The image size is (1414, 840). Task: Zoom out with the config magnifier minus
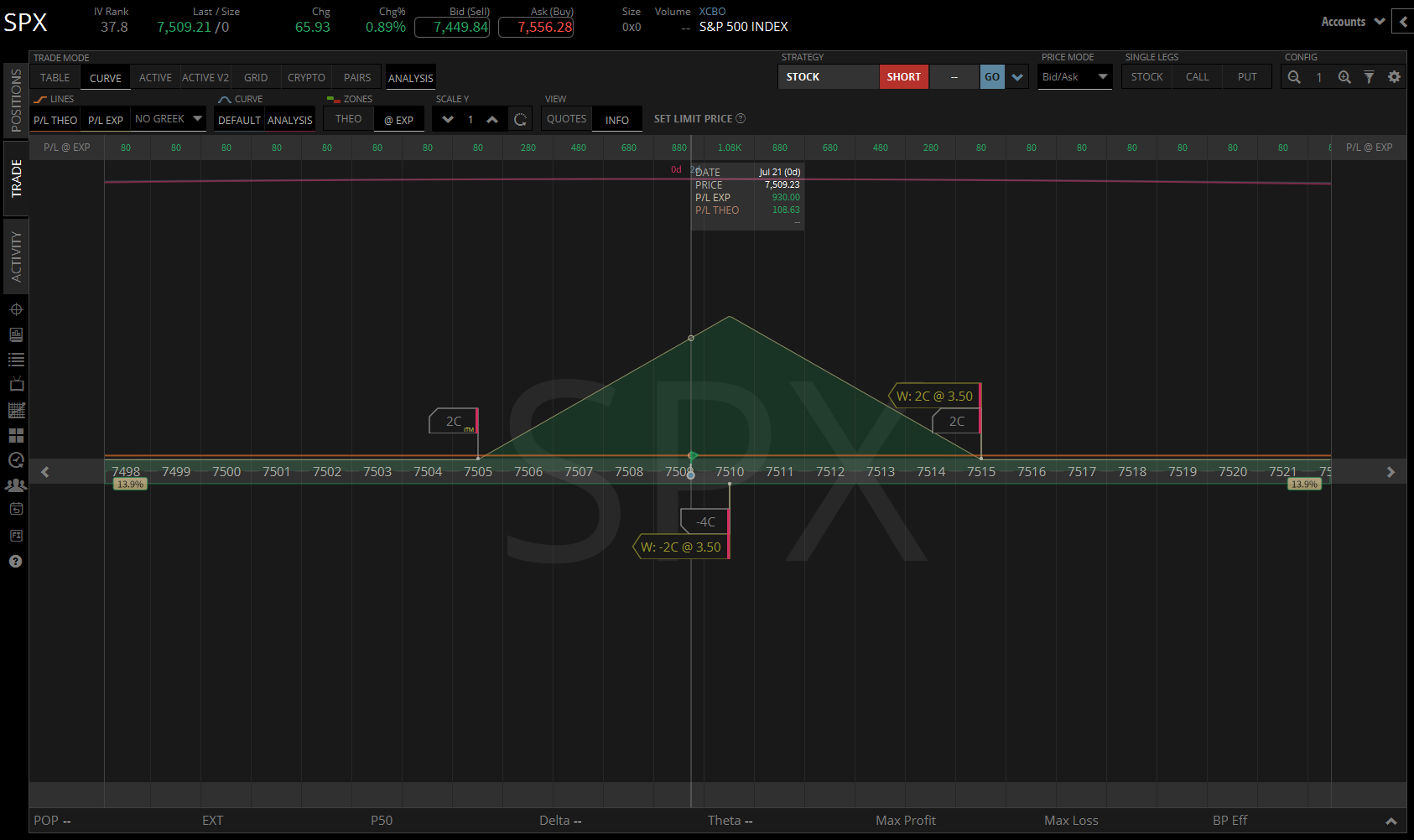1294,77
